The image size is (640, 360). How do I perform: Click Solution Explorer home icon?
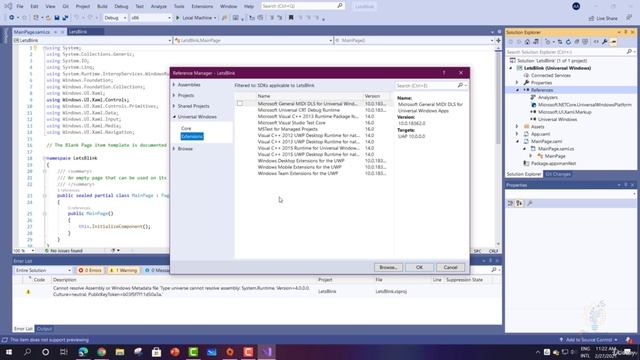pyautogui.click(x=527, y=42)
